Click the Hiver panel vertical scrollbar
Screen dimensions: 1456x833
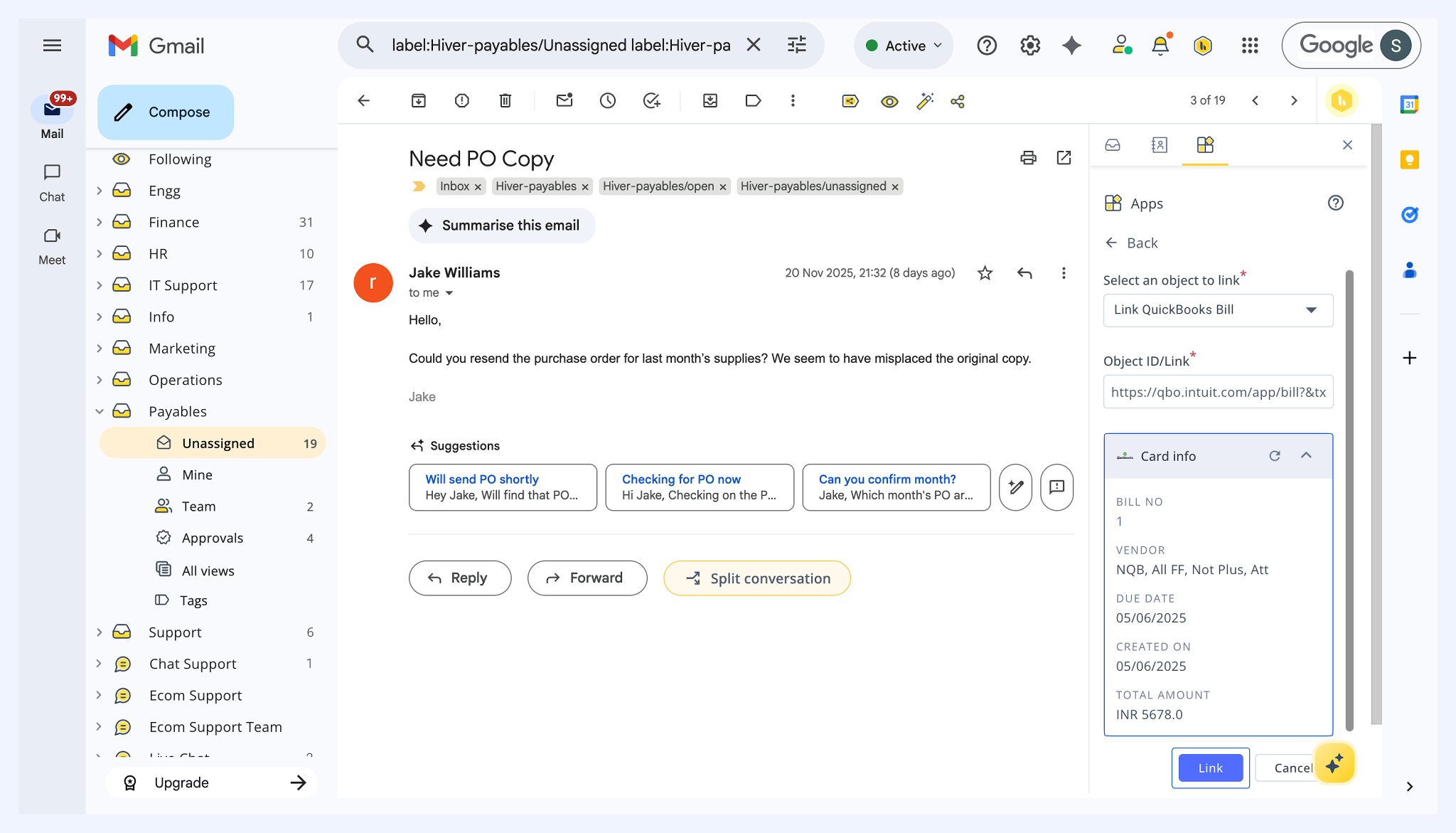point(1349,500)
